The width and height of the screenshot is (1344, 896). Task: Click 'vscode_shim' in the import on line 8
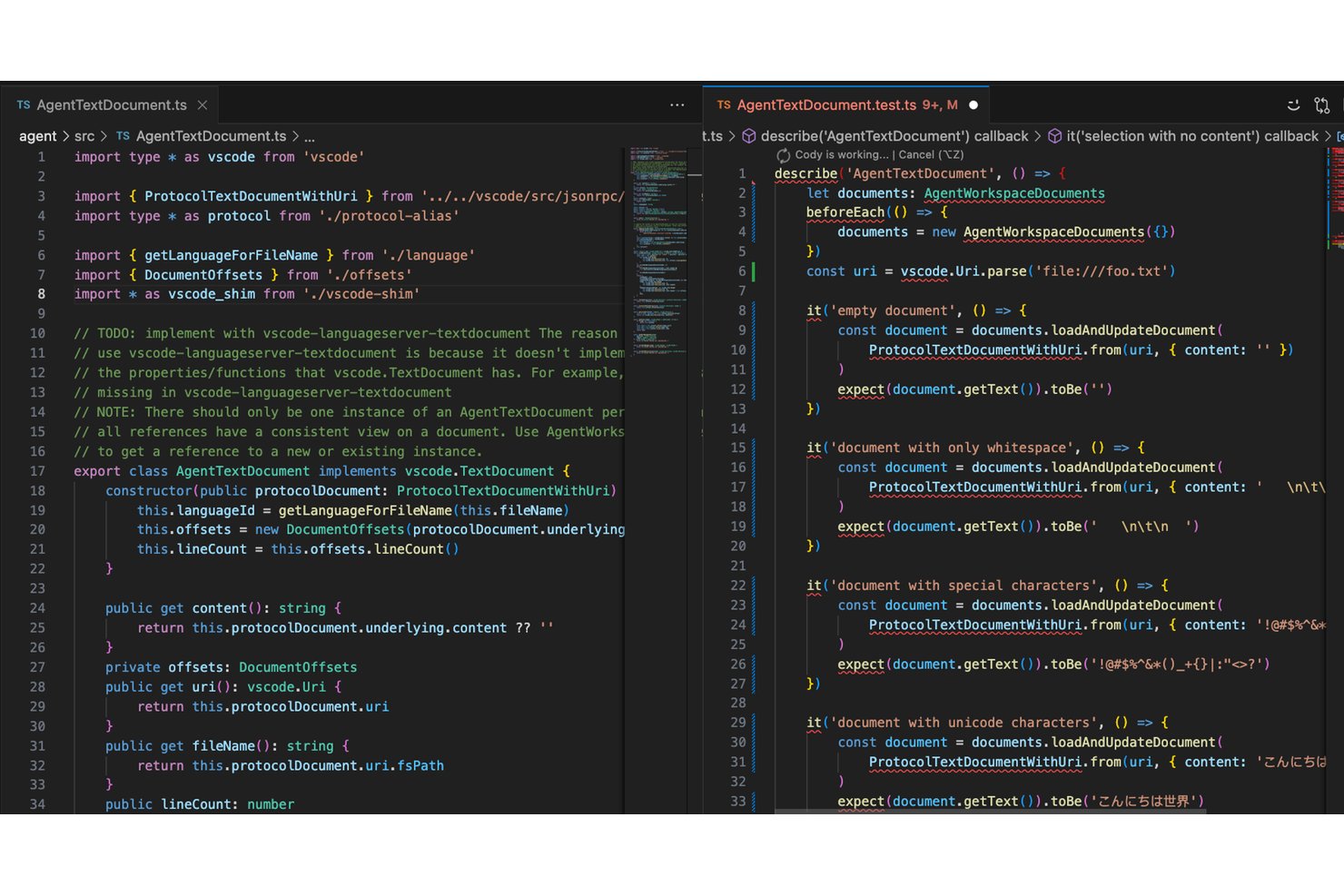tap(212, 294)
